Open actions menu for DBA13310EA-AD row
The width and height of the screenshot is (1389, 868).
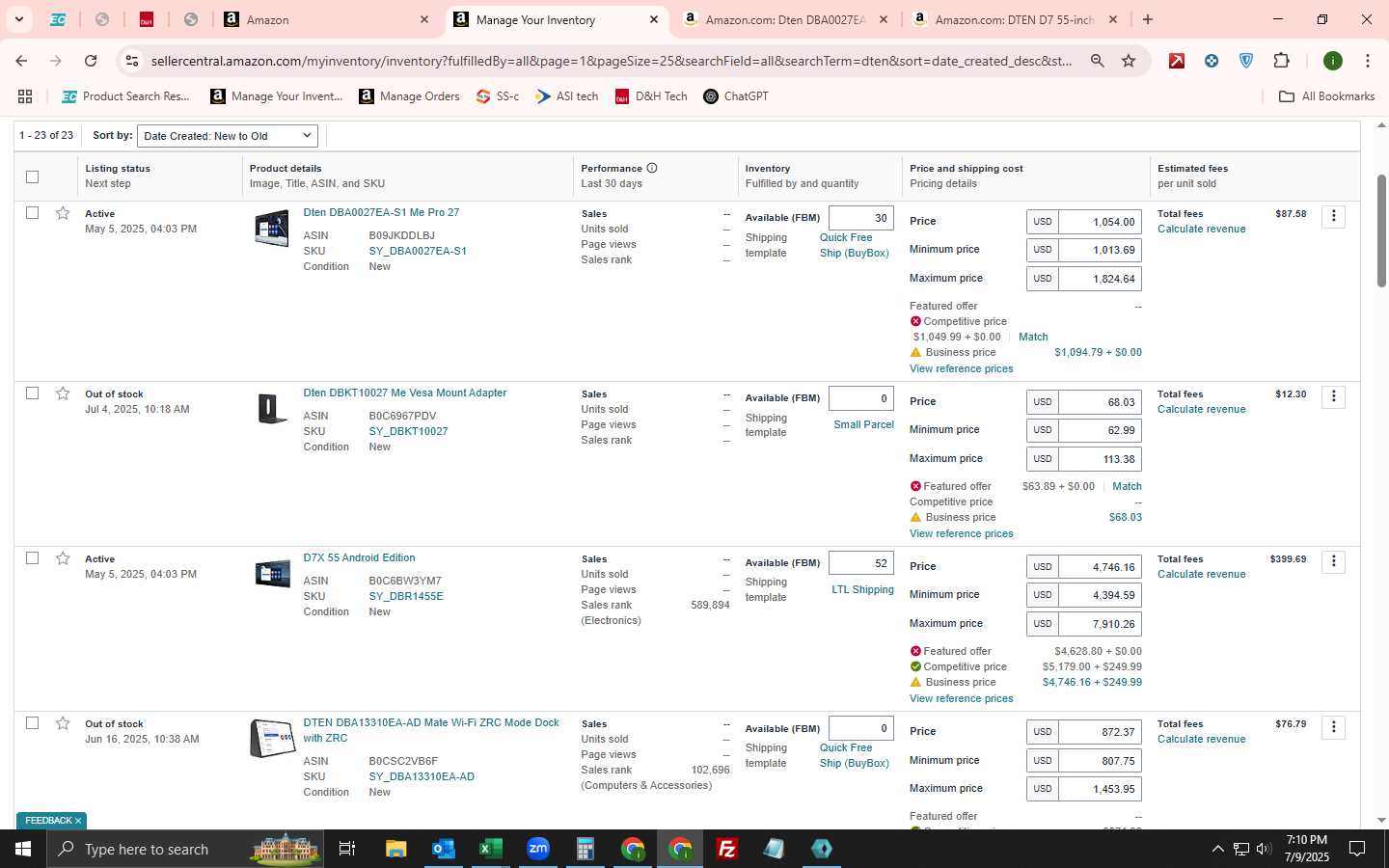(x=1333, y=727)
